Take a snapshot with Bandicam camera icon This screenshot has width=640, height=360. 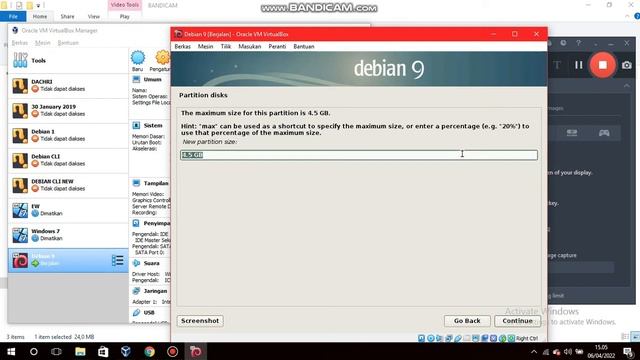627,65
